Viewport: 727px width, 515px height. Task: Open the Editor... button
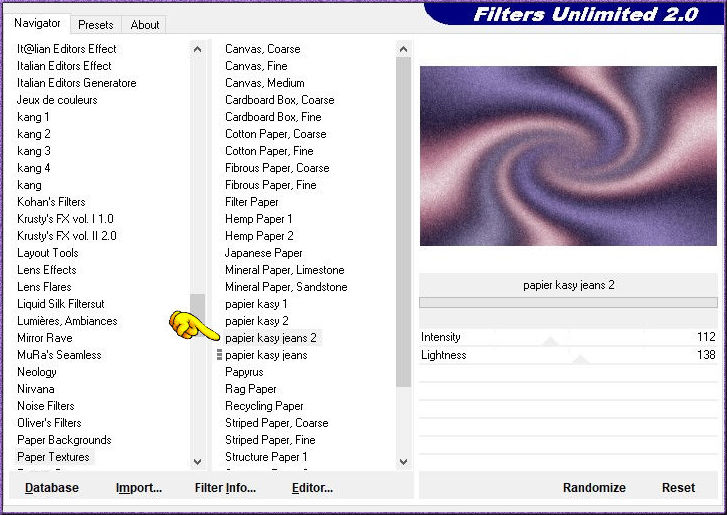[x=312, y=488]
